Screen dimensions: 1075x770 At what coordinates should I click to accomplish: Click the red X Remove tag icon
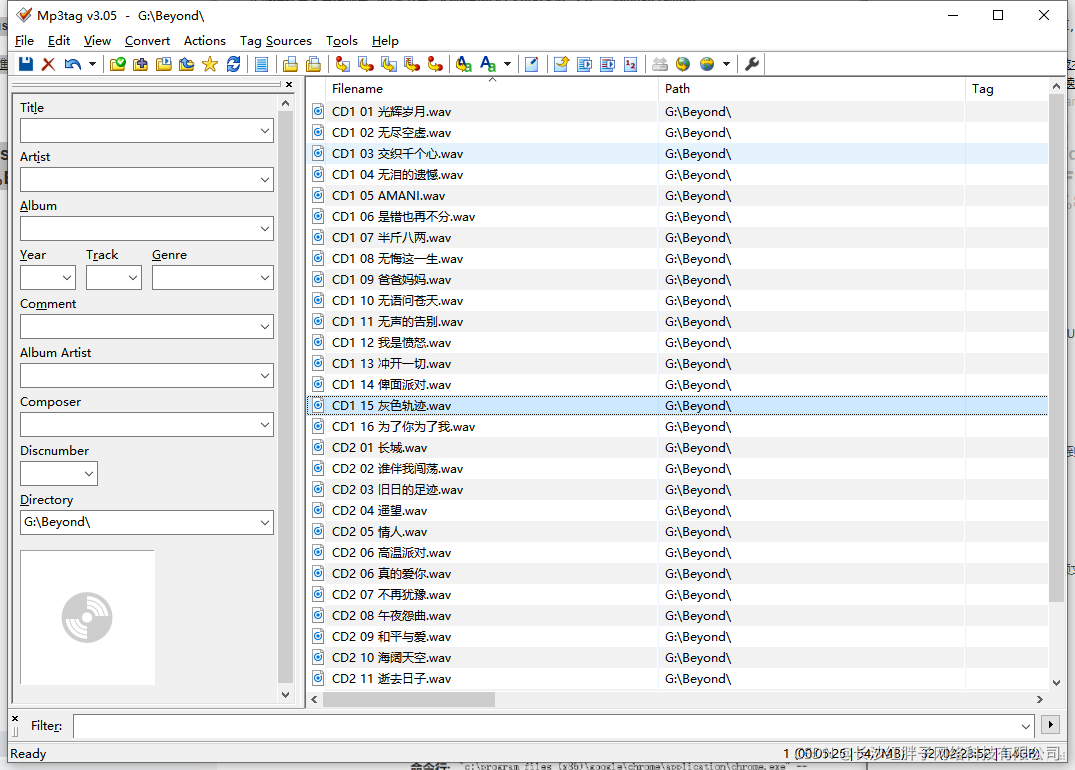click(48, 64)
